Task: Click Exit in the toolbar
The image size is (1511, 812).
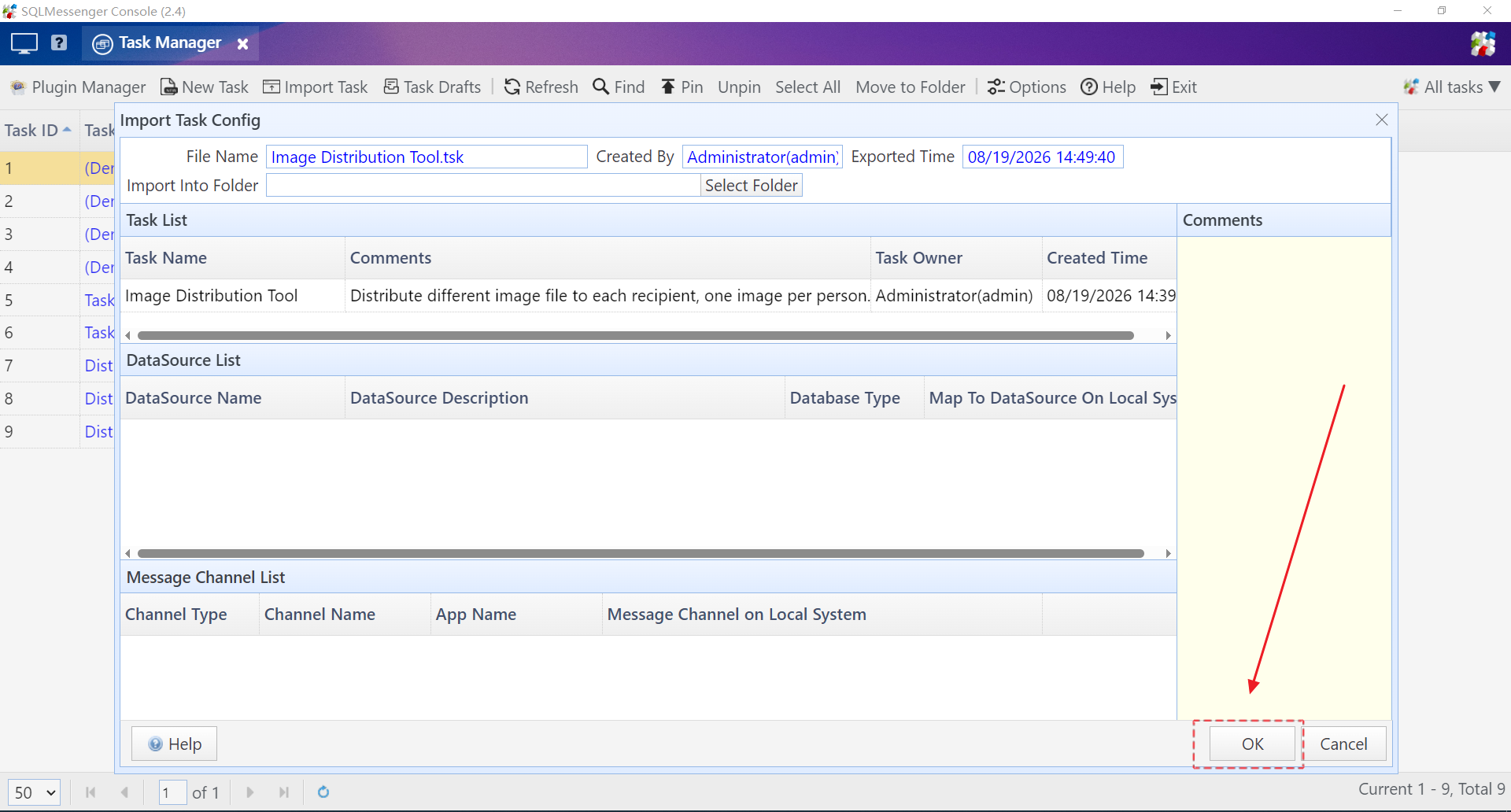Action: [x=1173, y=87]
